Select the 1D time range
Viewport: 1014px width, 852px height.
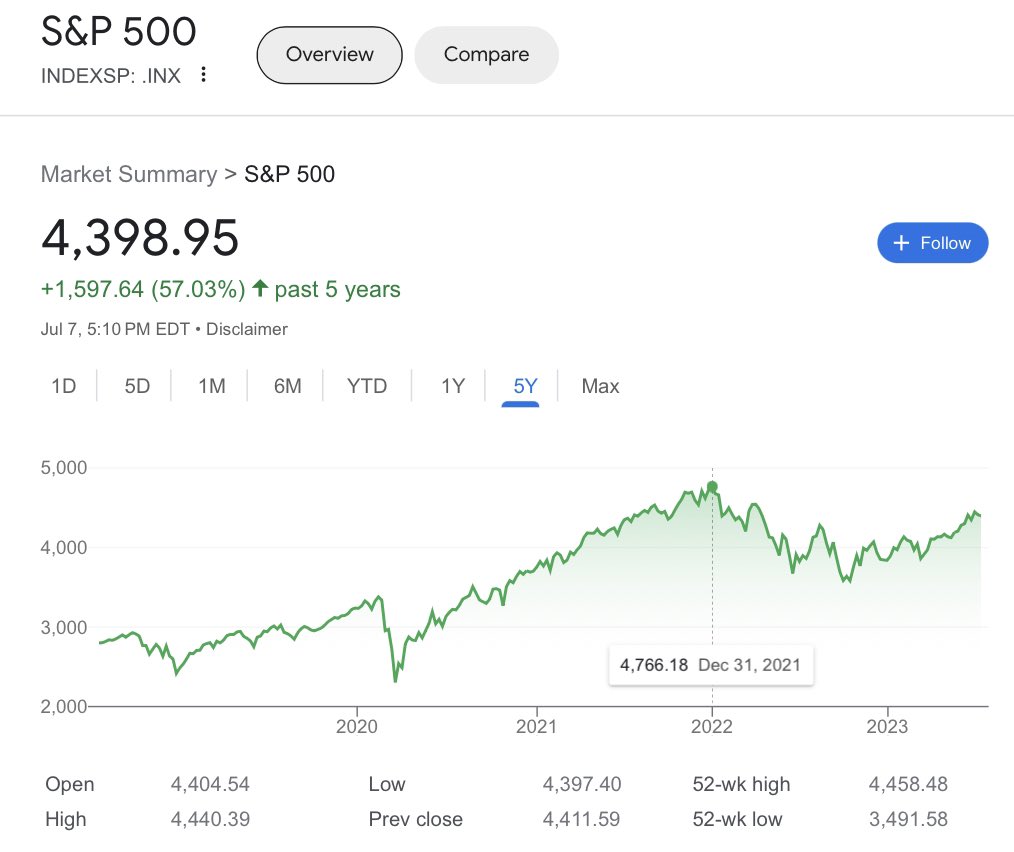tap(63, 386)
